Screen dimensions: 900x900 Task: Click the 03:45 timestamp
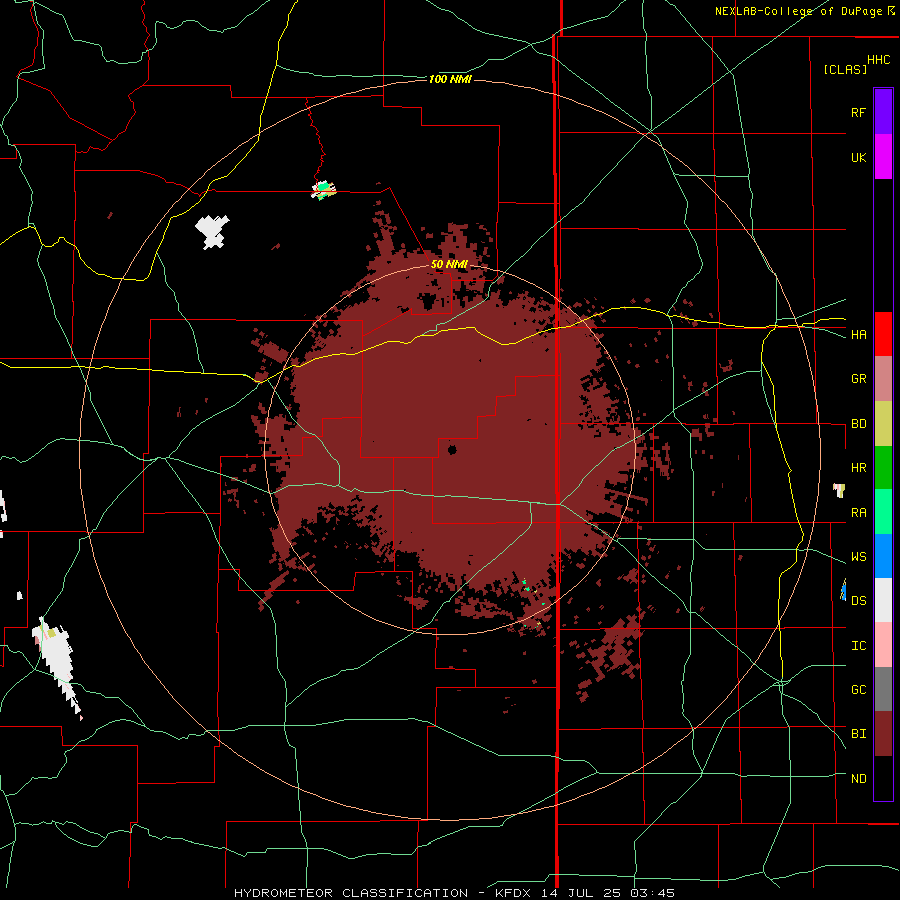(x=651, y=893)
